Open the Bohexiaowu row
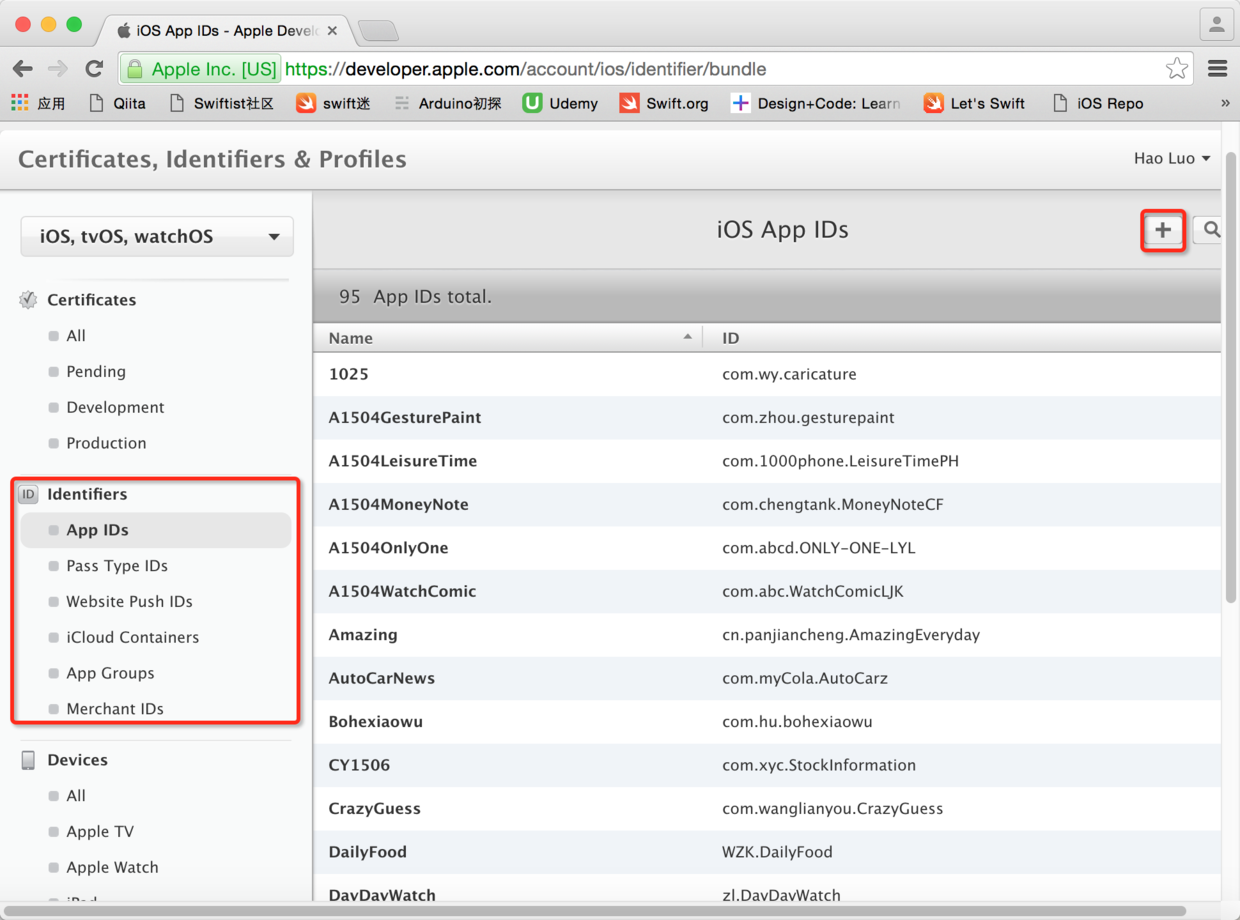 point(767,722)
